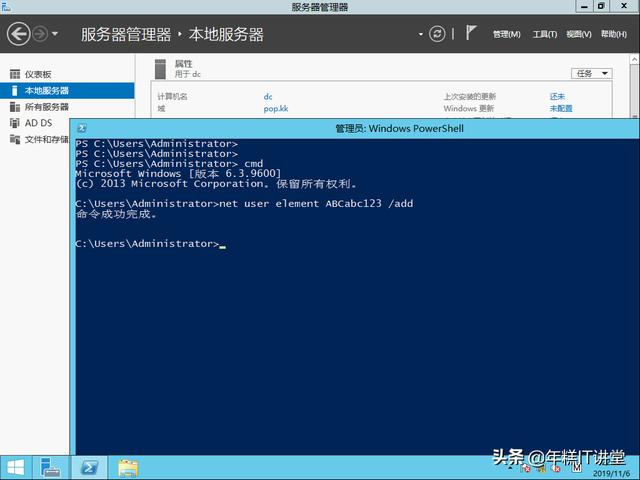Switch to PowerShell on the taskbar
Viewport: 640px width, 480px height.
point(89,468)
